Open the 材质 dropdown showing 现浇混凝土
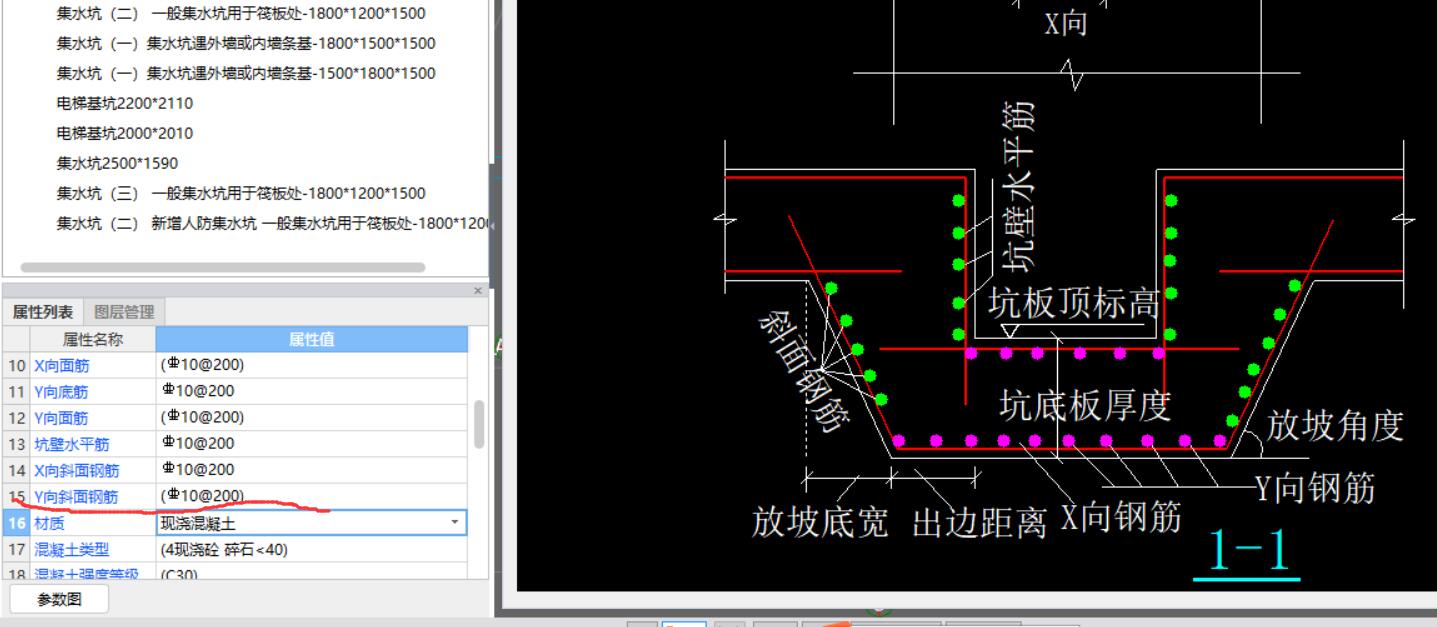The height and width of the screenshot is (627, 1437). (x=457, y=522)
